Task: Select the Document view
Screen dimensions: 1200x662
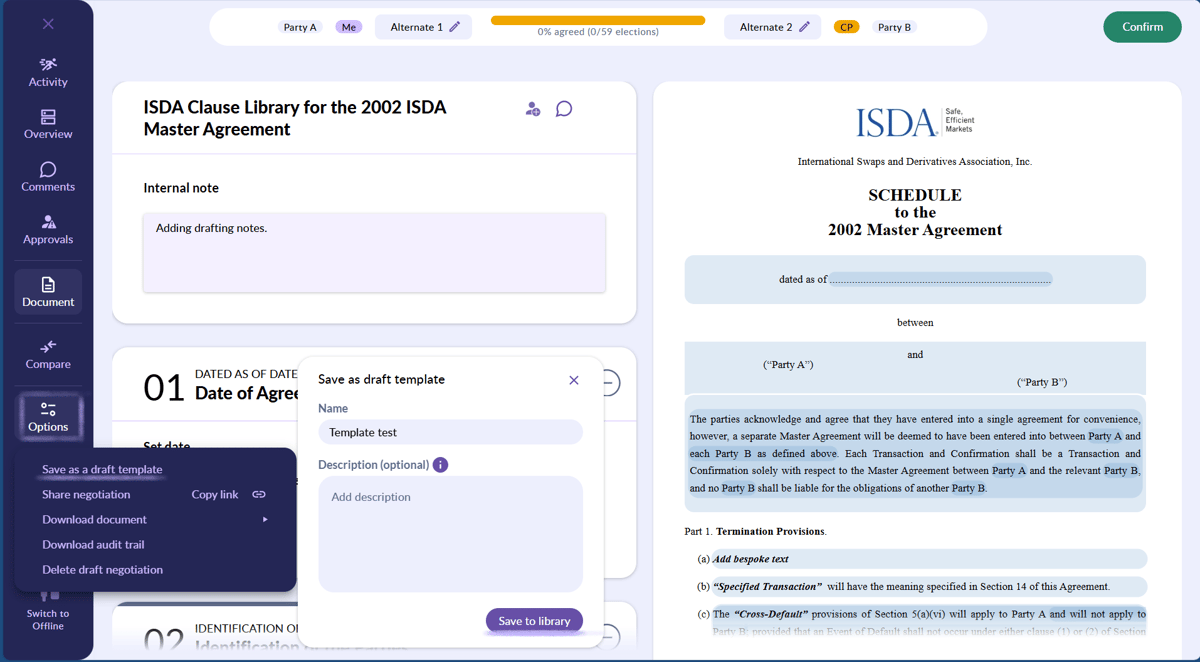Action: point(48,292)
